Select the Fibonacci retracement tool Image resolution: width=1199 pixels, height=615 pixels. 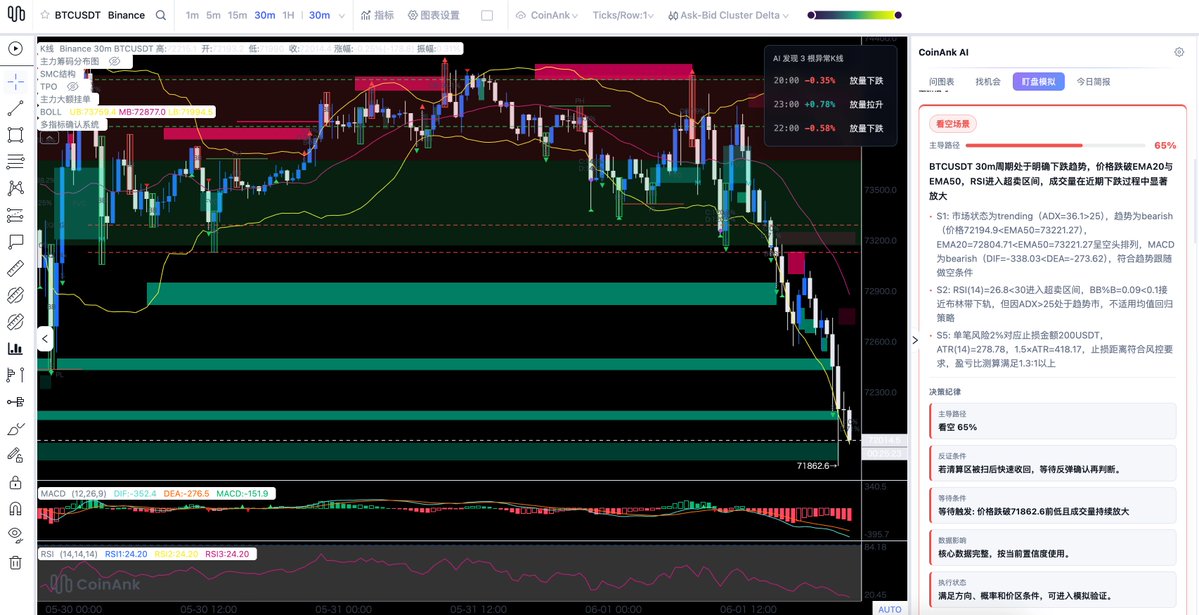[x=15, y=215]
